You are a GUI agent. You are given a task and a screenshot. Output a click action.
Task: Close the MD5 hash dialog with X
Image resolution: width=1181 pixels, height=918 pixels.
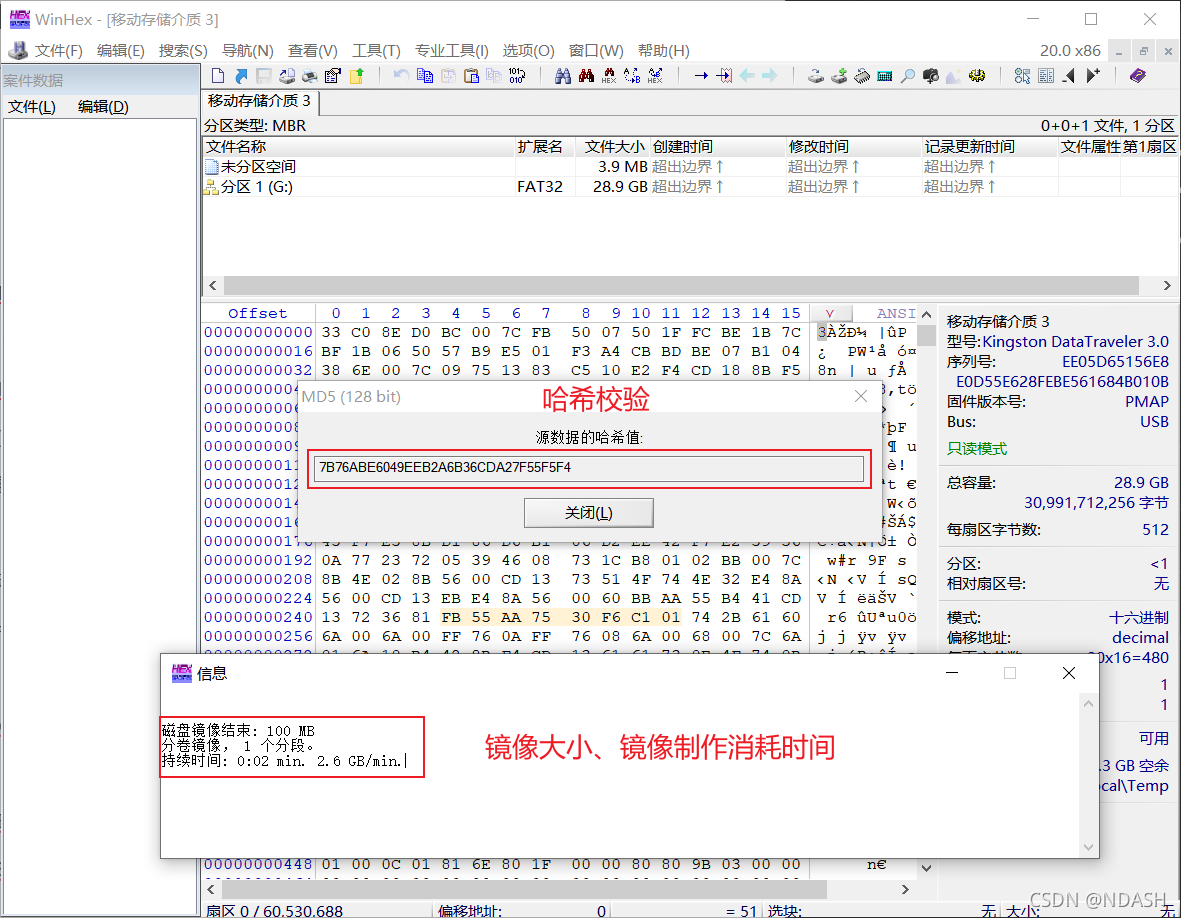coord(861,396)
